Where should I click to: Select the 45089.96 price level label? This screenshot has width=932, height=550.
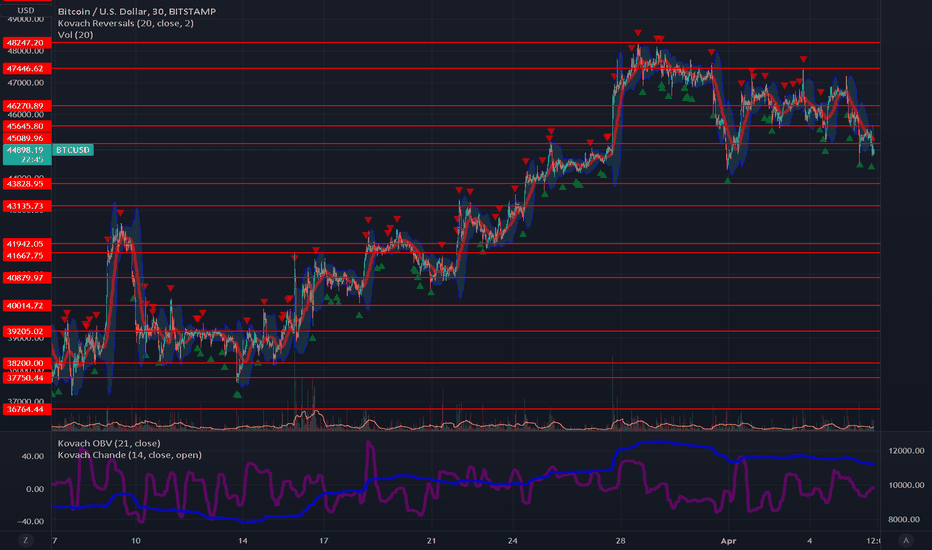point(27,138)
